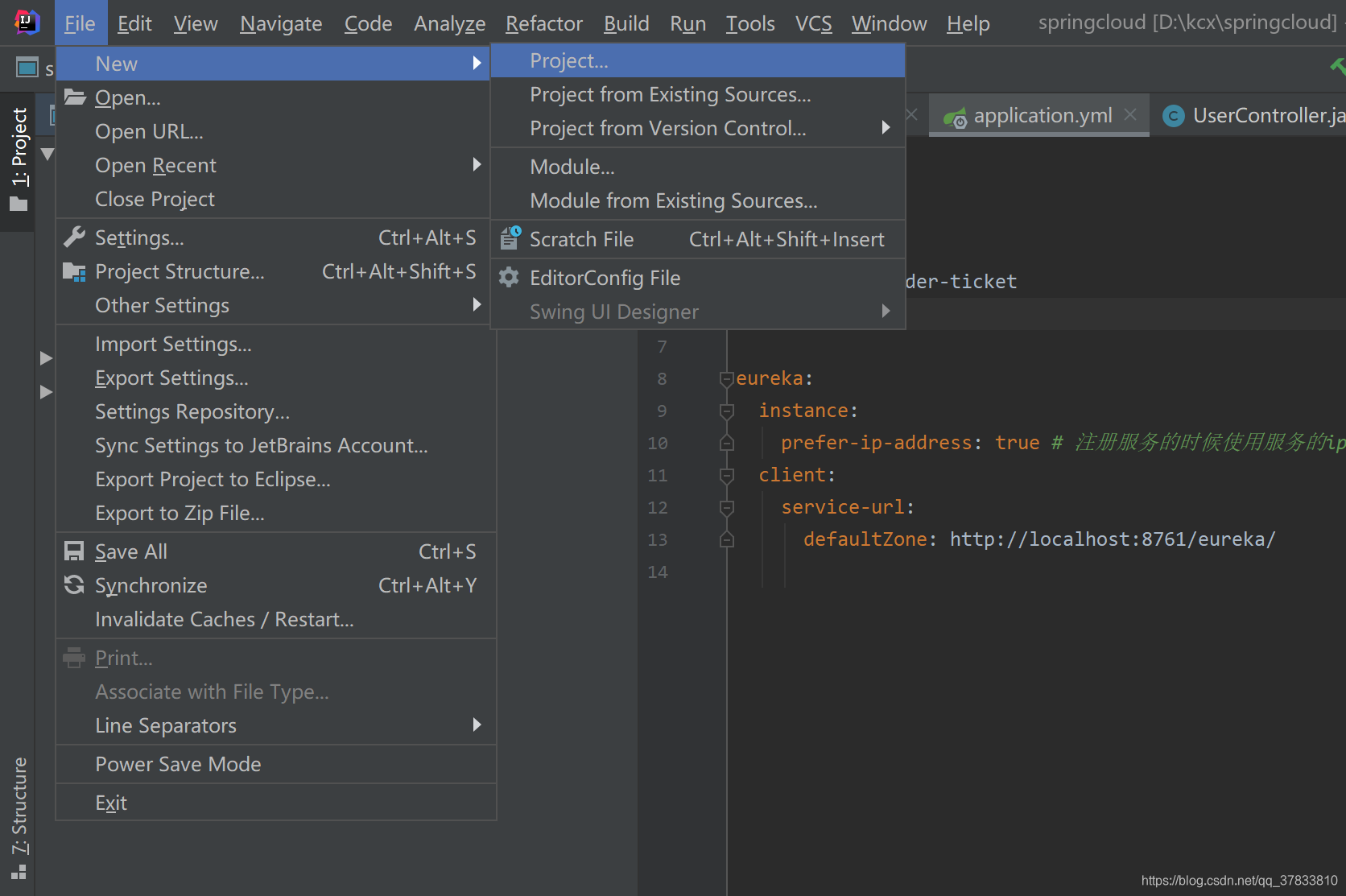Select New Project... menu entry
Screen dimensions: 1346x896
coord(698,61)
